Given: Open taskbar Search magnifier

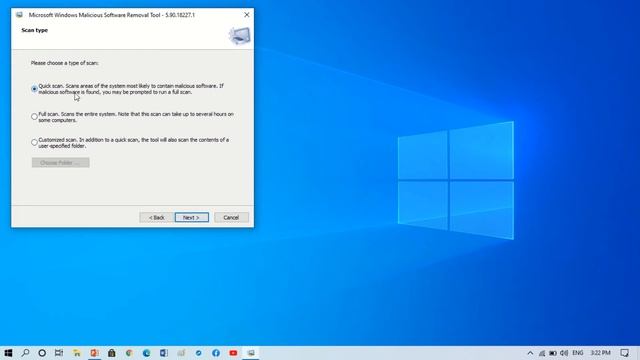Looking at the screenshot, I should (x=25, y=353).
